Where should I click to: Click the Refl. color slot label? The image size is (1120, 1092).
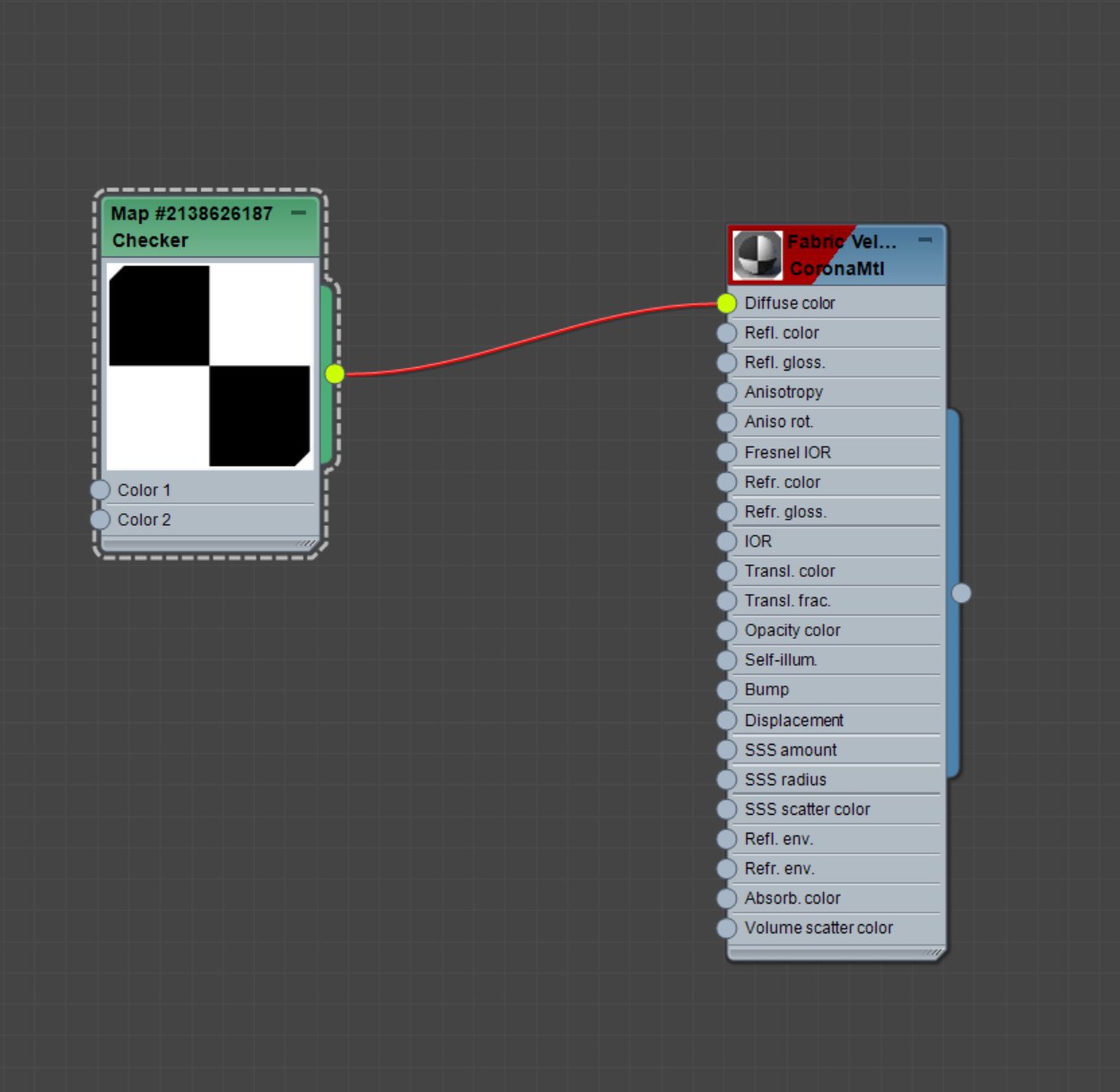point(782,333)
